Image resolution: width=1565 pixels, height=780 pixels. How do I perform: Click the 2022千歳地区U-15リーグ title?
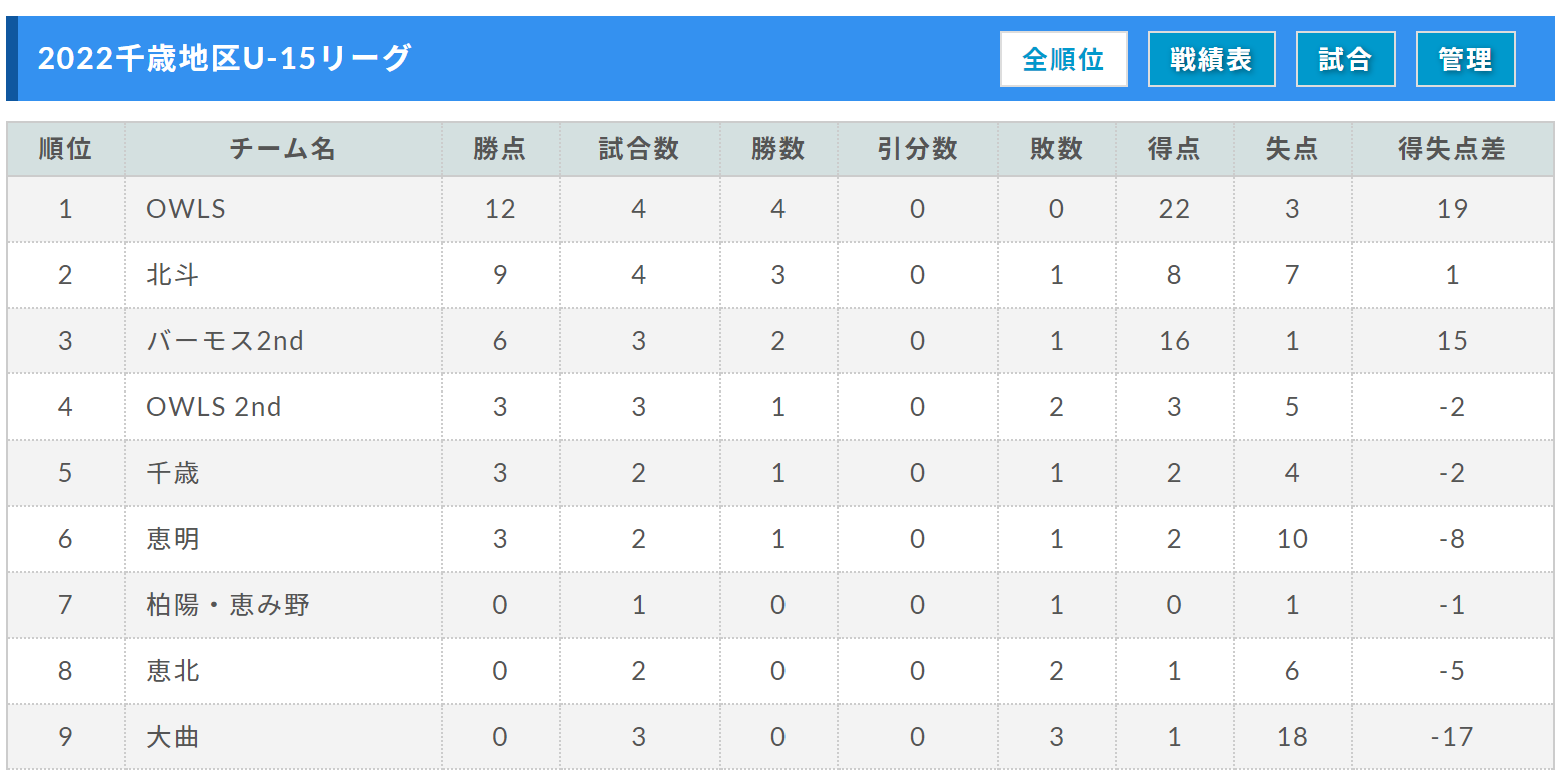[x=224, y=58]
